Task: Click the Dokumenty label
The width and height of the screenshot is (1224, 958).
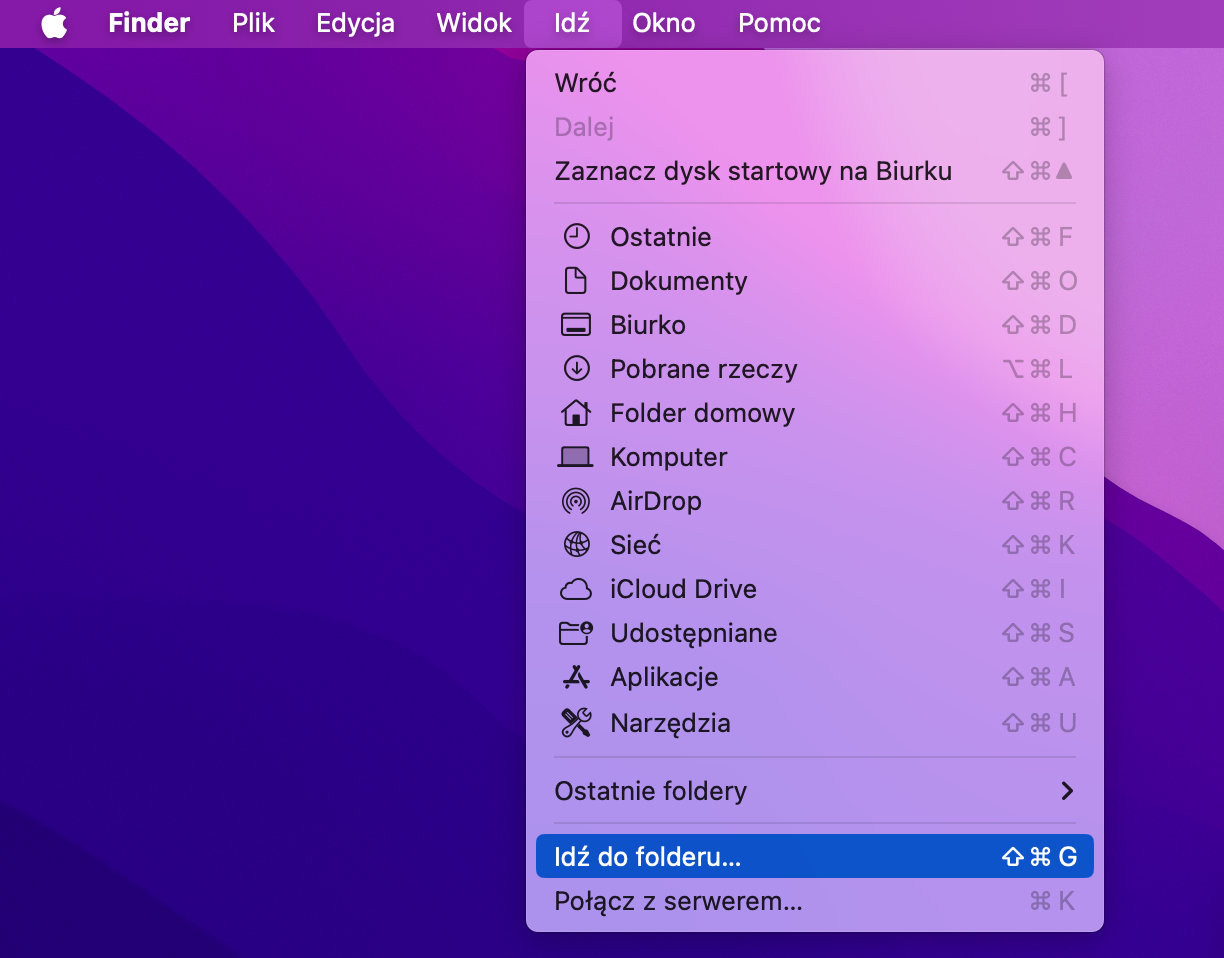Action: [x=679, y=281]
